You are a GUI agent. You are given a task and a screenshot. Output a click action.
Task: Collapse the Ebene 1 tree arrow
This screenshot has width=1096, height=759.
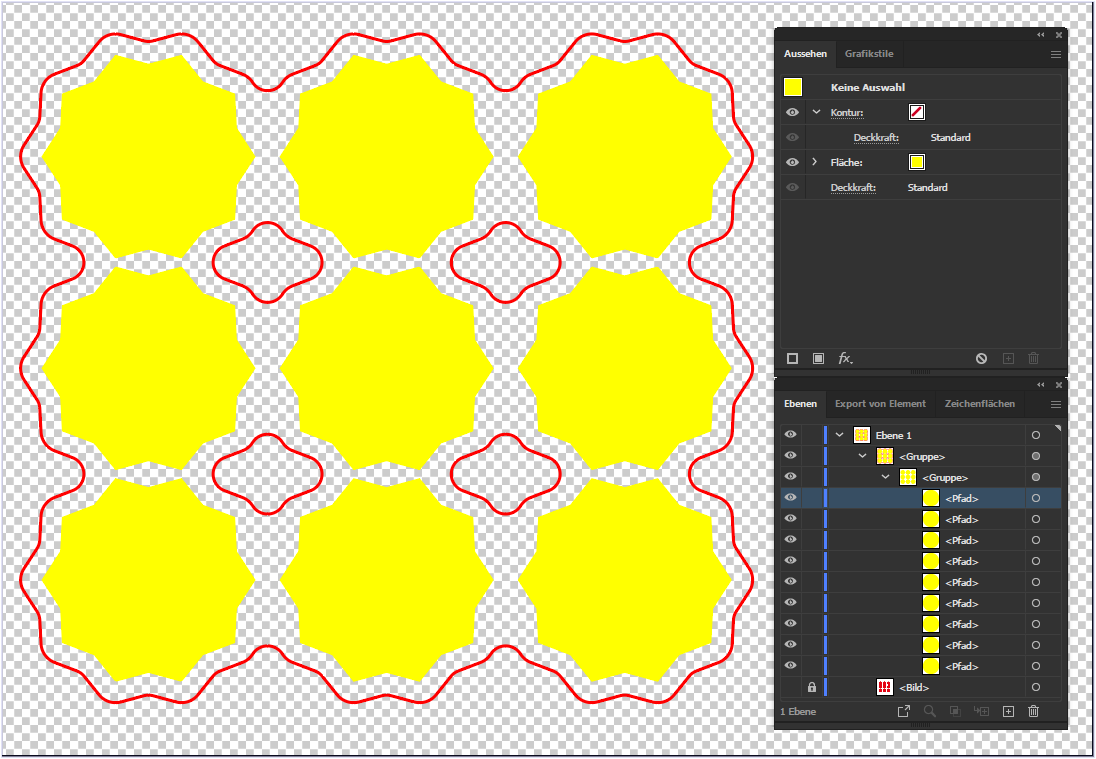tap(839, 434)
